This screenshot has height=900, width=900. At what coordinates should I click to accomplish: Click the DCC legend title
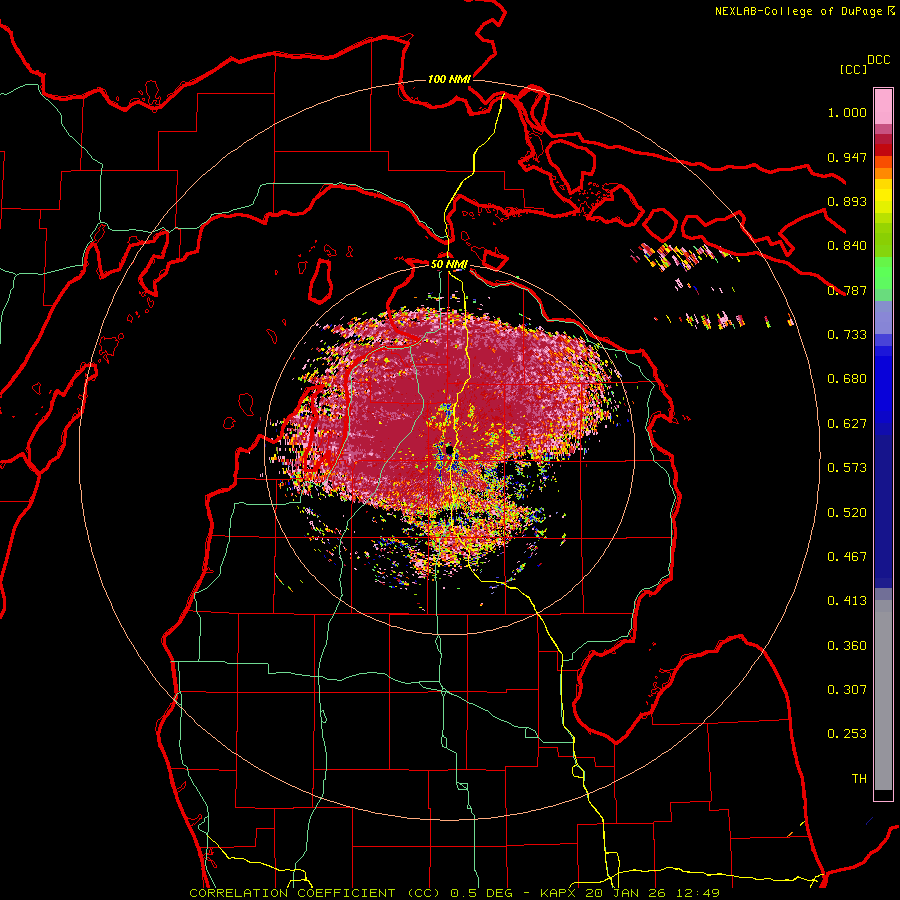(878, 60)
